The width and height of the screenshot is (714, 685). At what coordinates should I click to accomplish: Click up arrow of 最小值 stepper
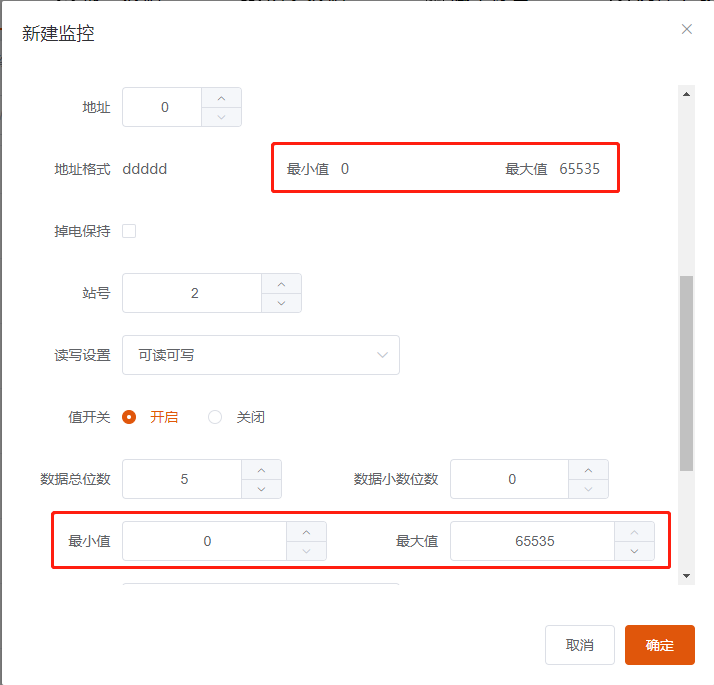point(306,531)
